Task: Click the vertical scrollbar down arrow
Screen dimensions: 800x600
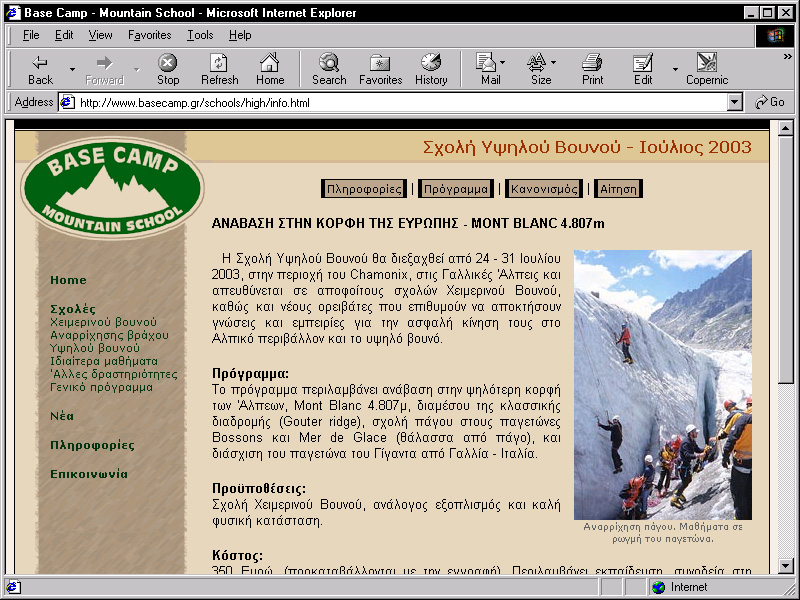Action: 786,565
